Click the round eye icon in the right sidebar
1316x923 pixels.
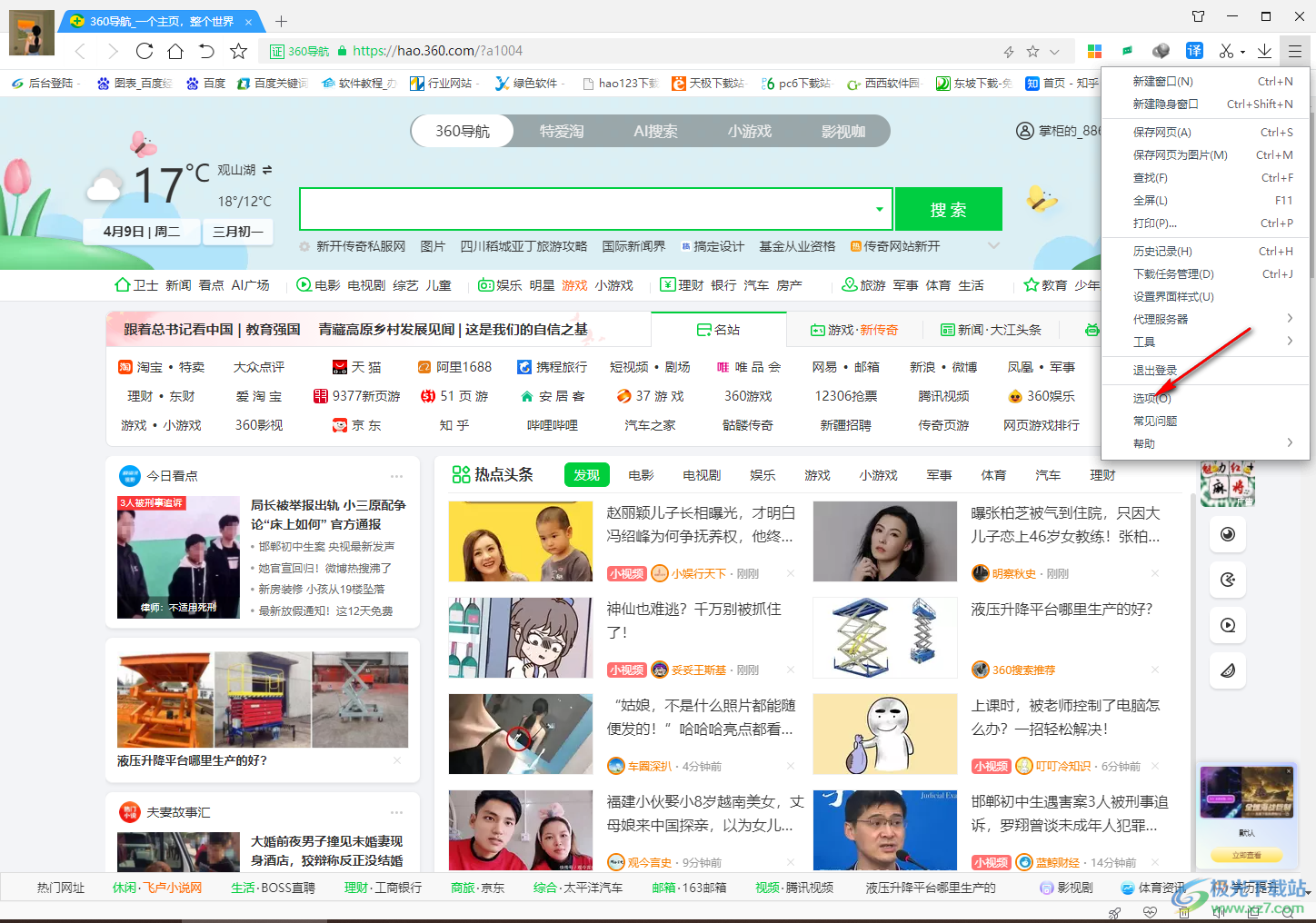tap(1228, 534)
